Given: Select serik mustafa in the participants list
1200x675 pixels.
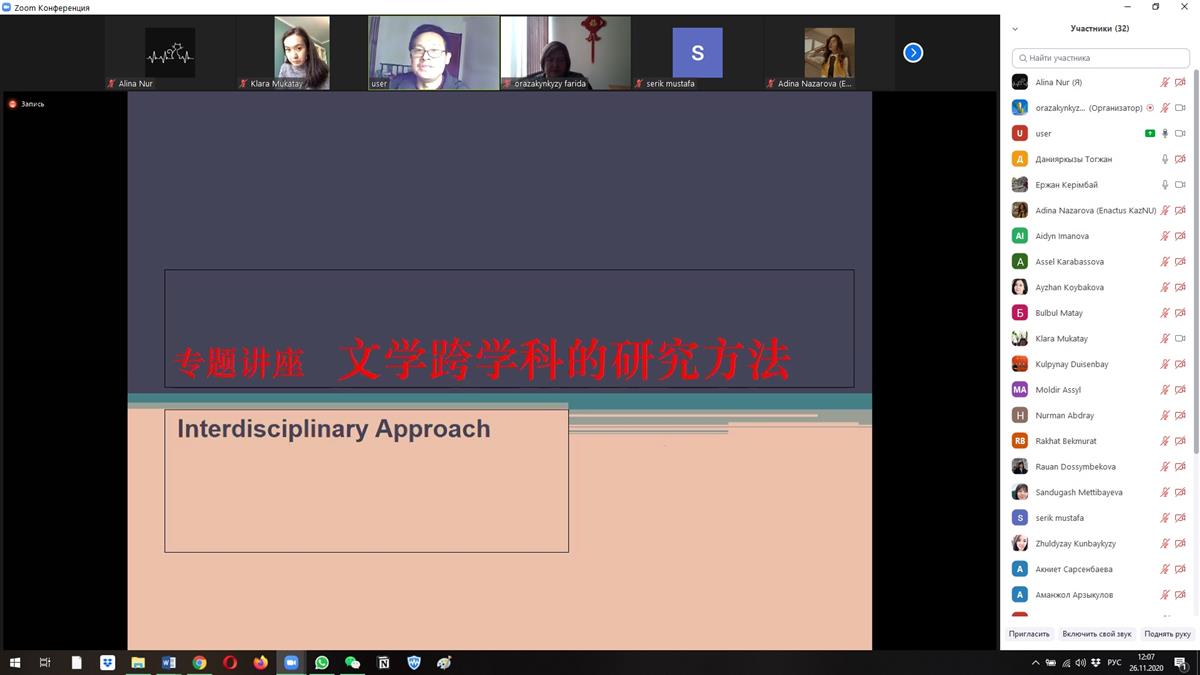Looking at the screenshot, I should pos(1059,518).
